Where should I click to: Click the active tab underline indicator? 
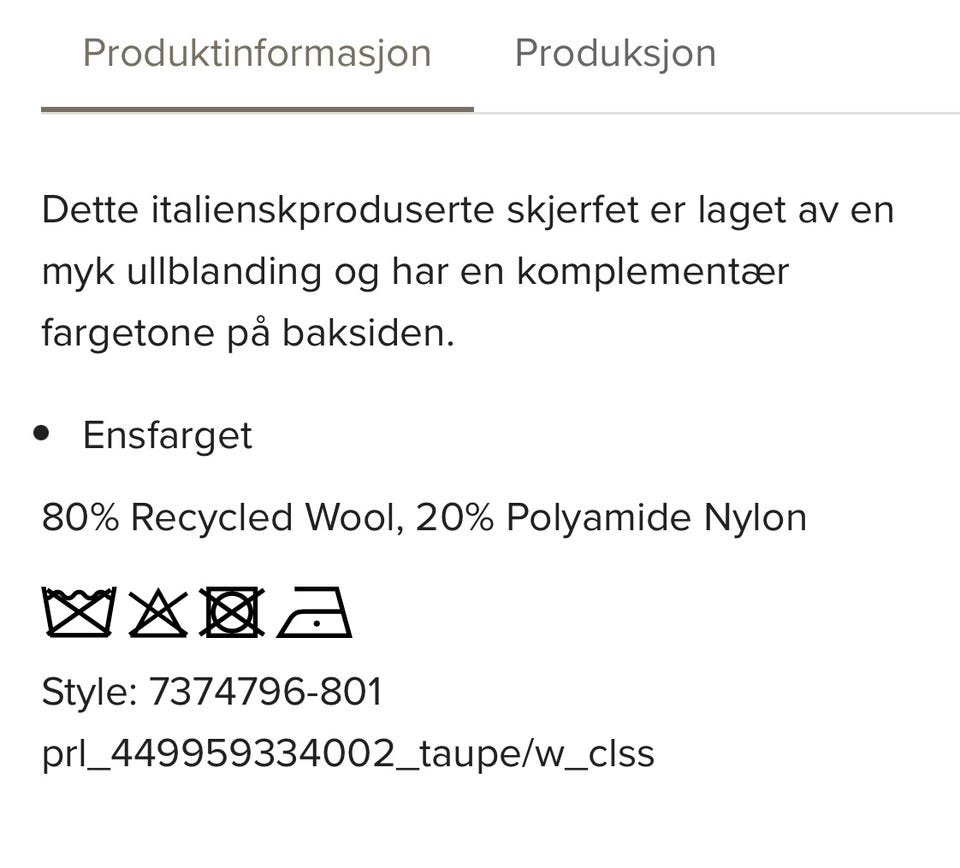[256, 107]
